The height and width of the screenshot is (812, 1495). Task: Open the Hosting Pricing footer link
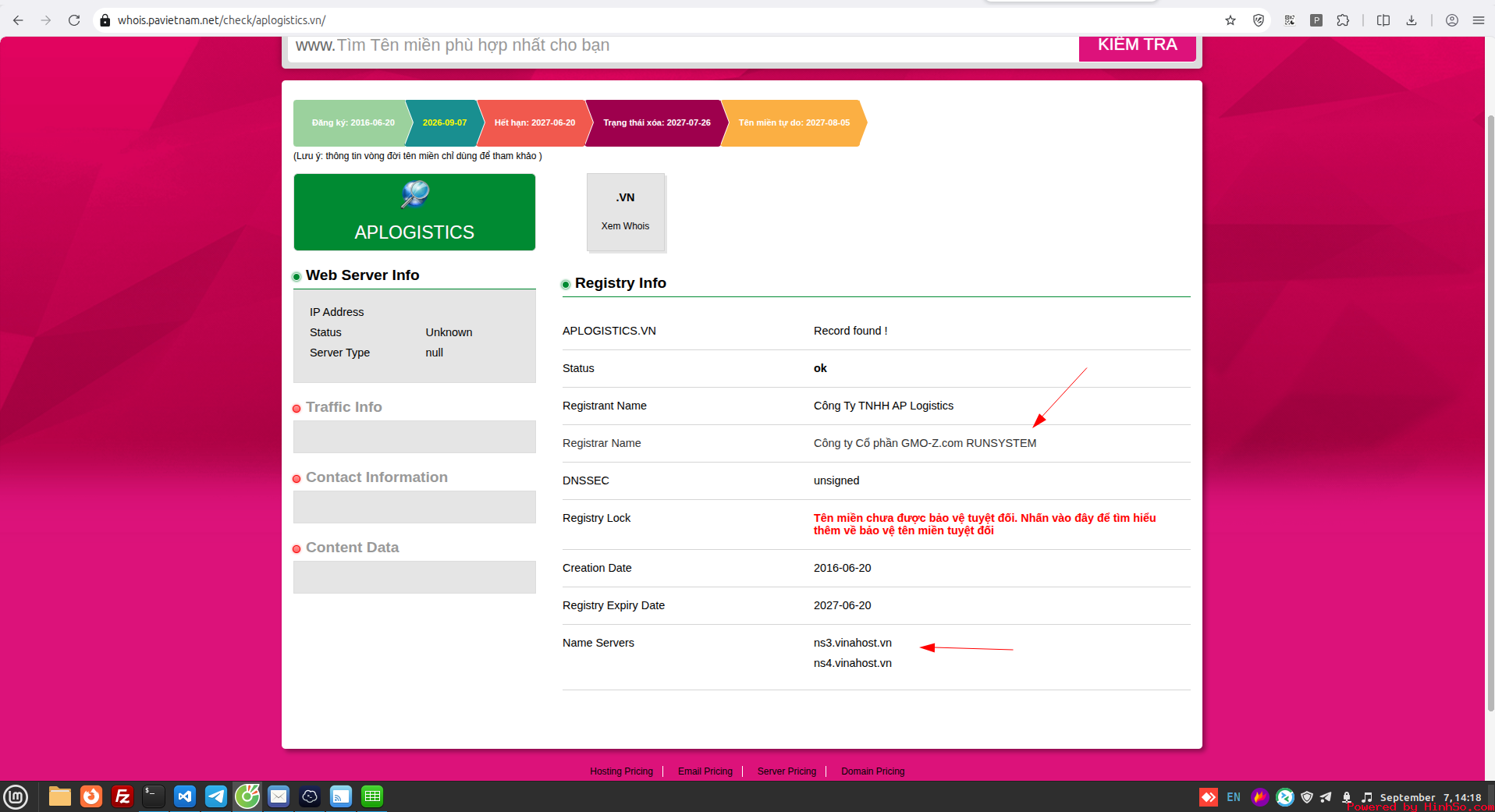tap(621, 771)
